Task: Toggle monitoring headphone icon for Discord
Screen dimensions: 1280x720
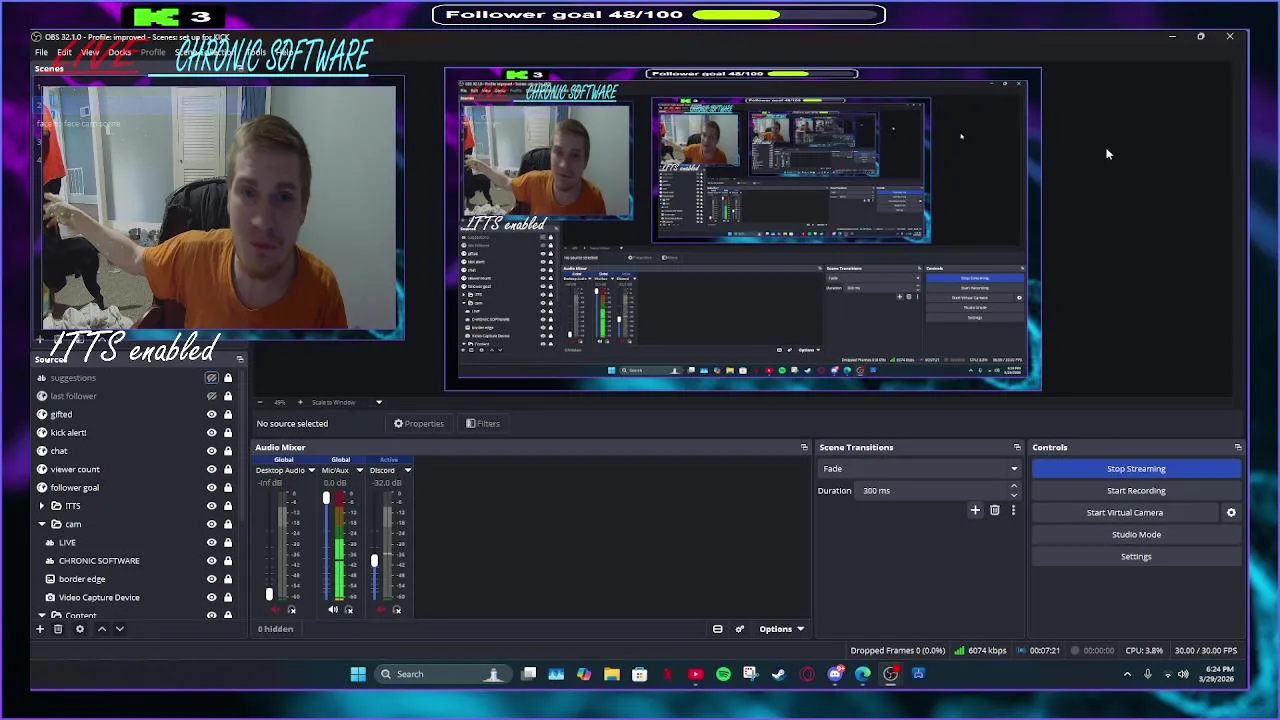Action: 397,609
